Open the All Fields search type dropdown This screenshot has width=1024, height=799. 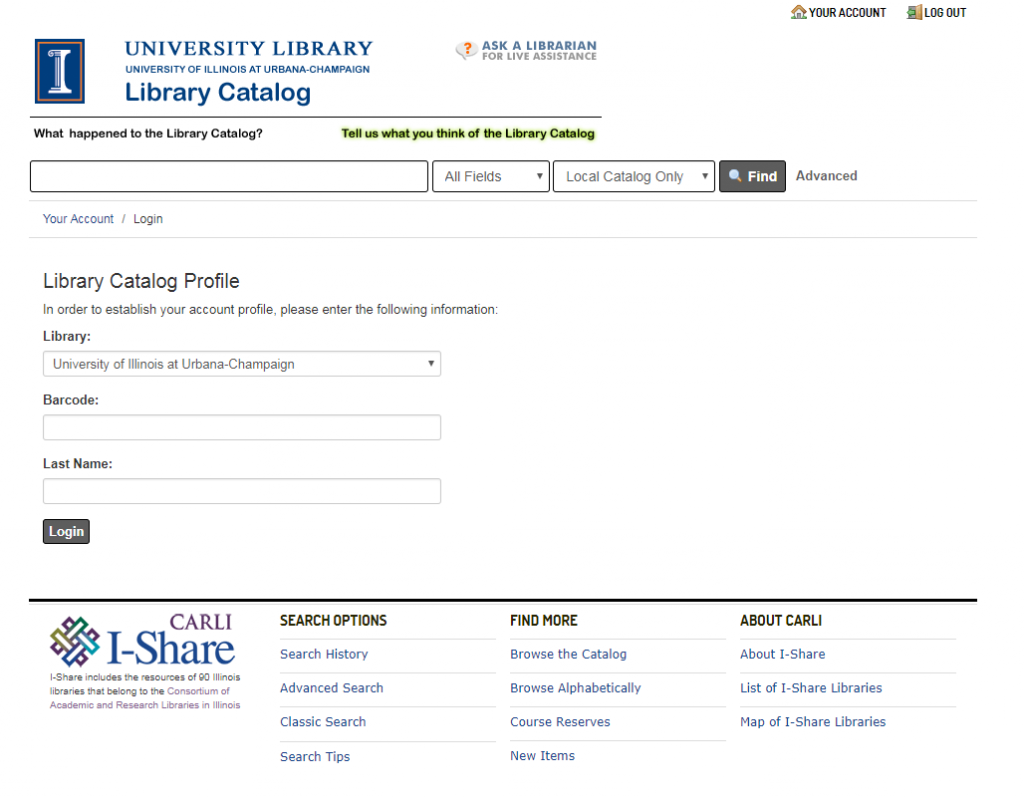(491, 176)
